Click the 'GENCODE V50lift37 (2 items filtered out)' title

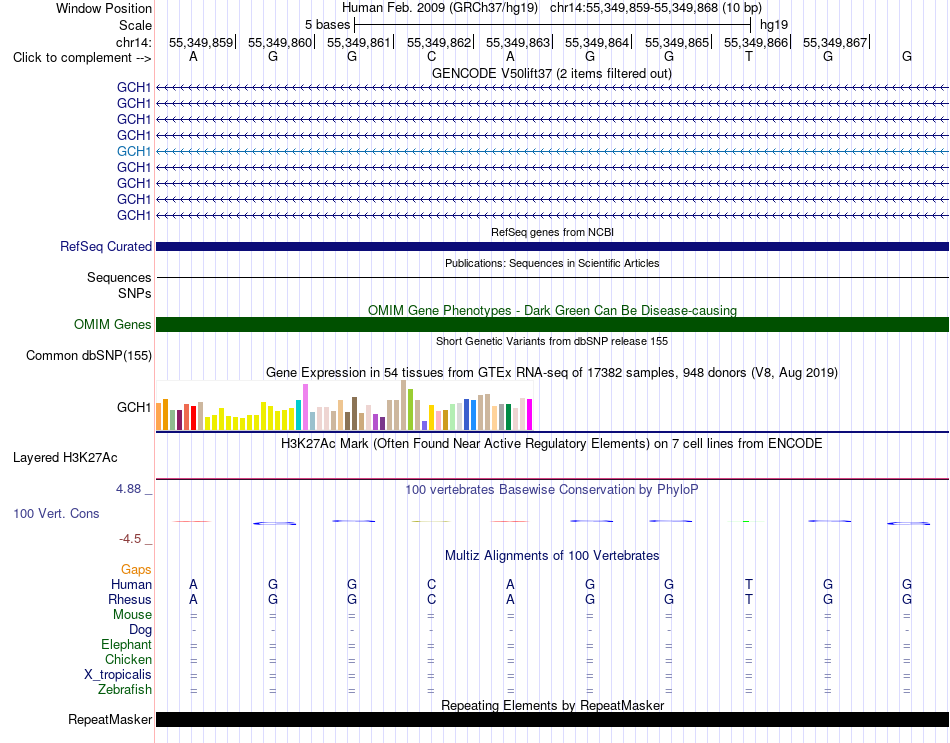tap(552, 73)
